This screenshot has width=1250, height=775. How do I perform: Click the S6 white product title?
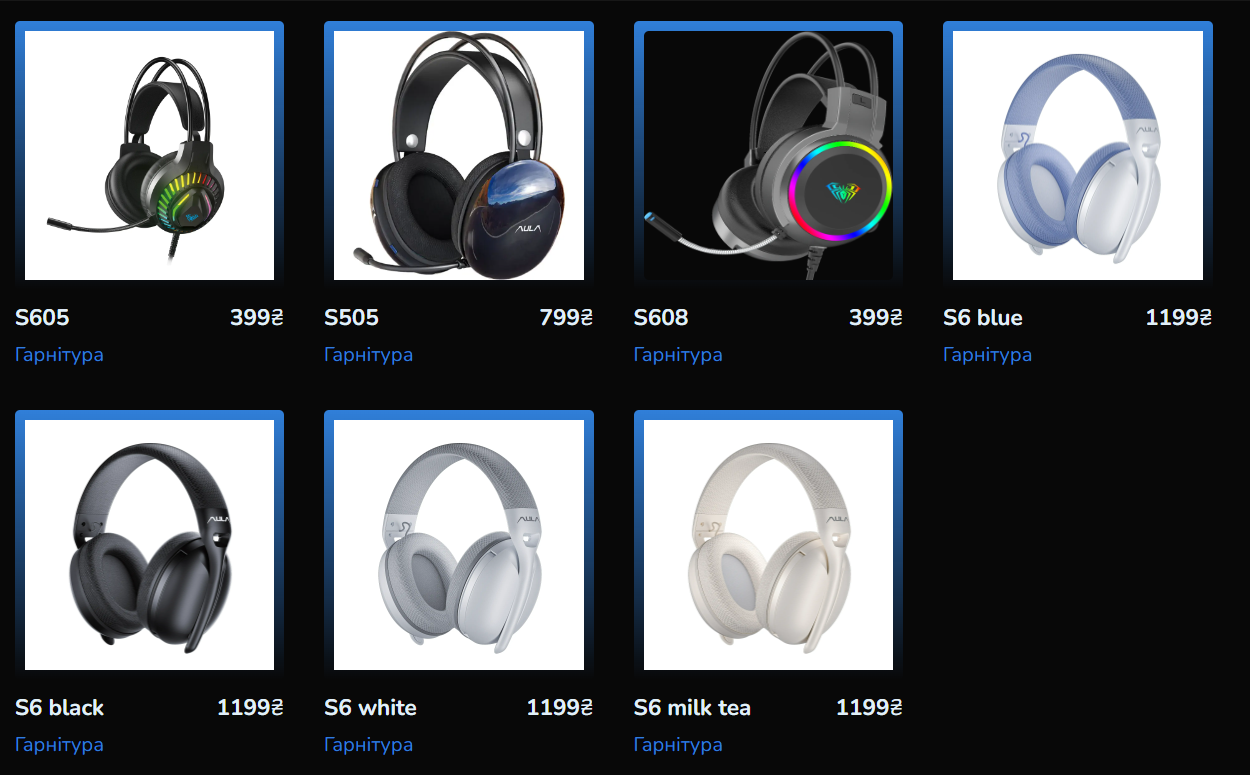point(370,708)
